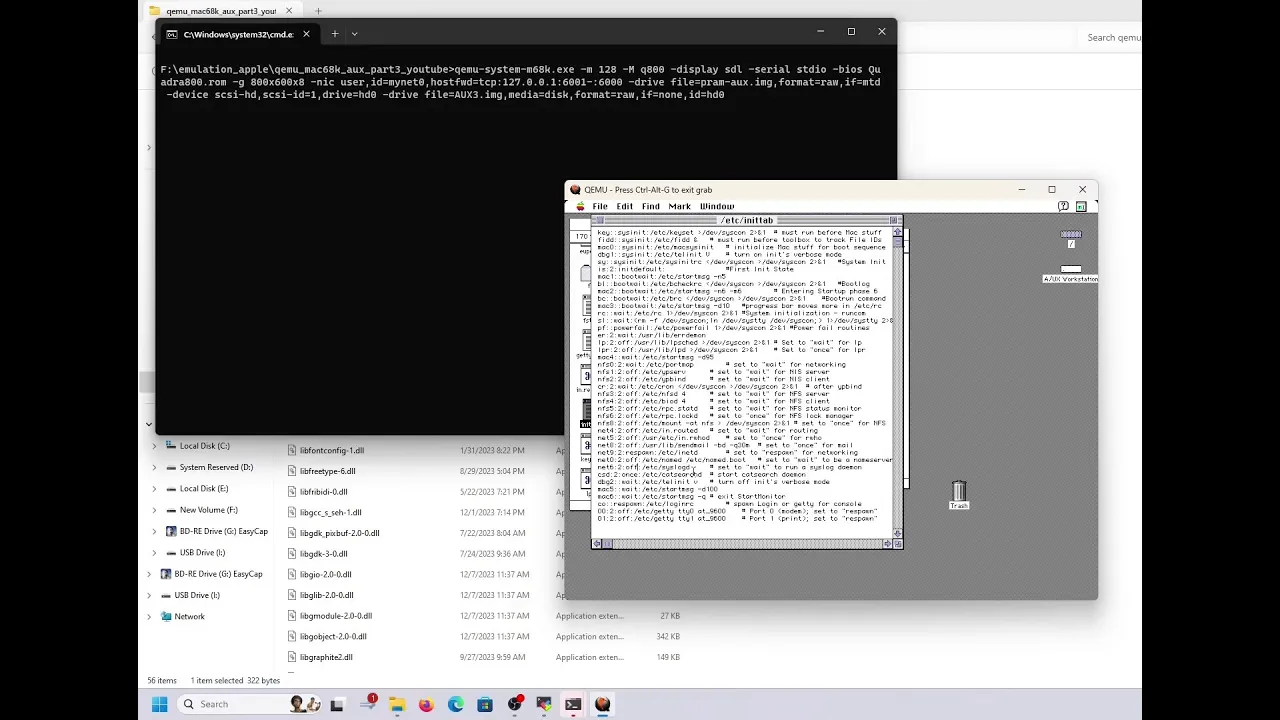Image resolution: width=1280 pixels, height=720 pixels.
Task: Open the Edit menu in A/UX editor
Action: point(625,206)
